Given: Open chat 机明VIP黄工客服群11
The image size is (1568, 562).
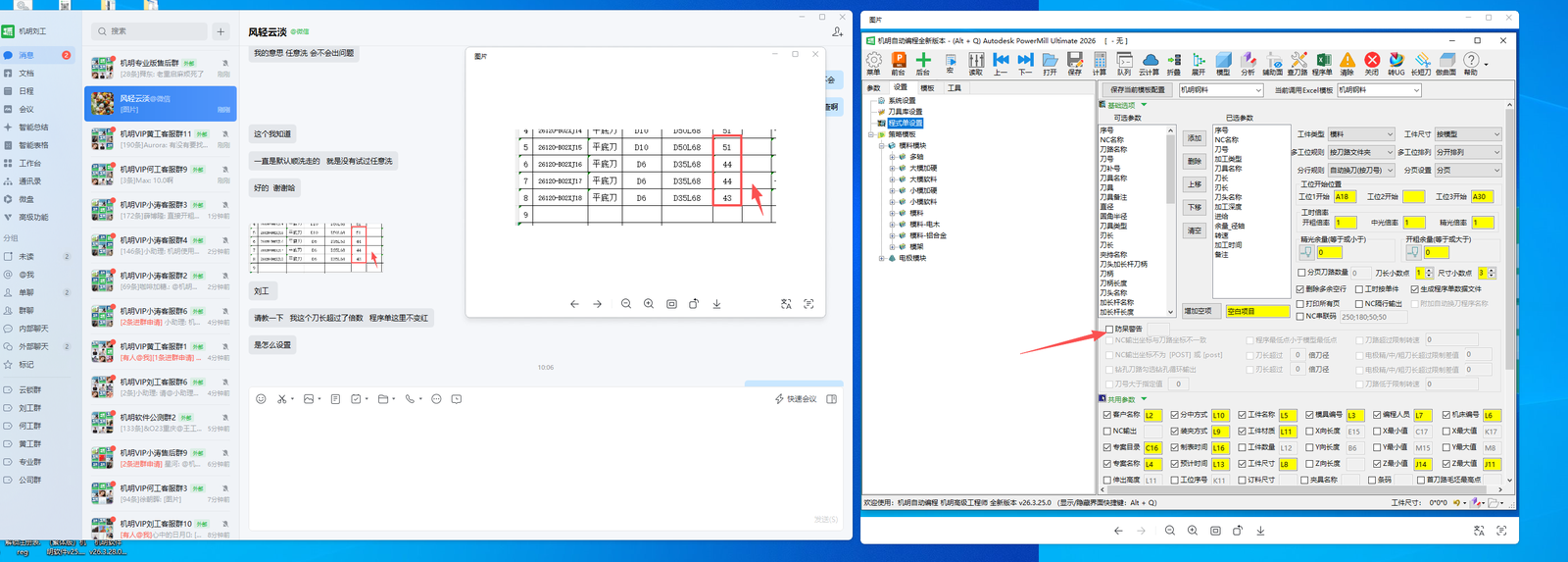Looking at the screenshot, I should click(x=161, y=138).
